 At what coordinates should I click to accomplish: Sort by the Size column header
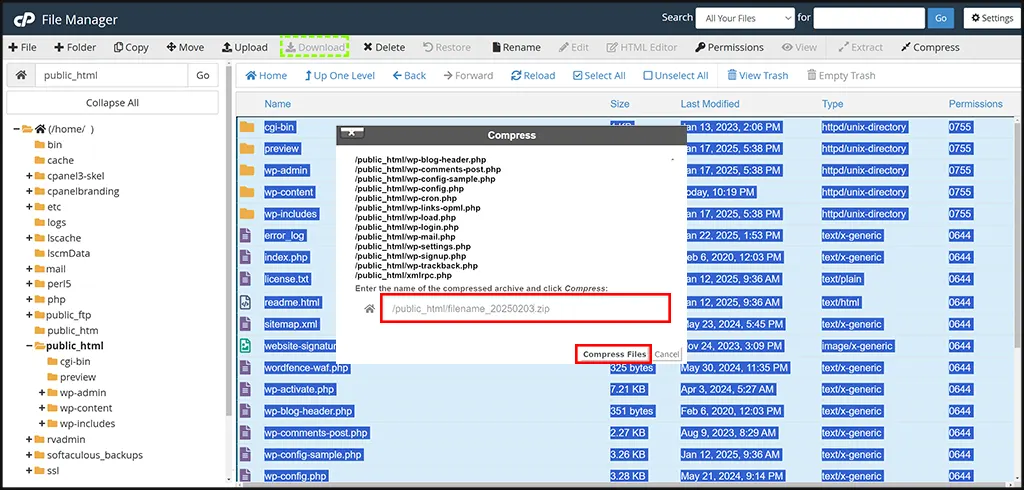[620, 104]
